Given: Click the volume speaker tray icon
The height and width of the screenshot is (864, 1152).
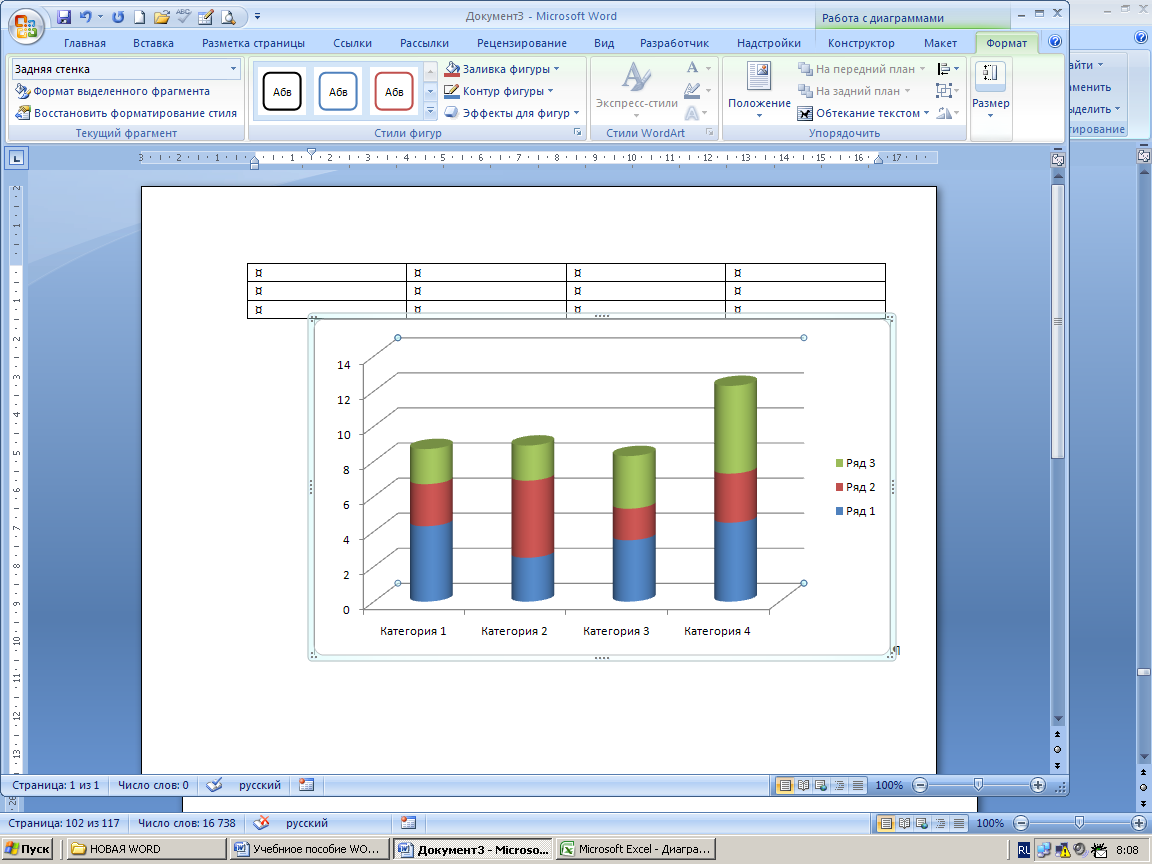Looking at the screenshot, I should [1079, 850].
